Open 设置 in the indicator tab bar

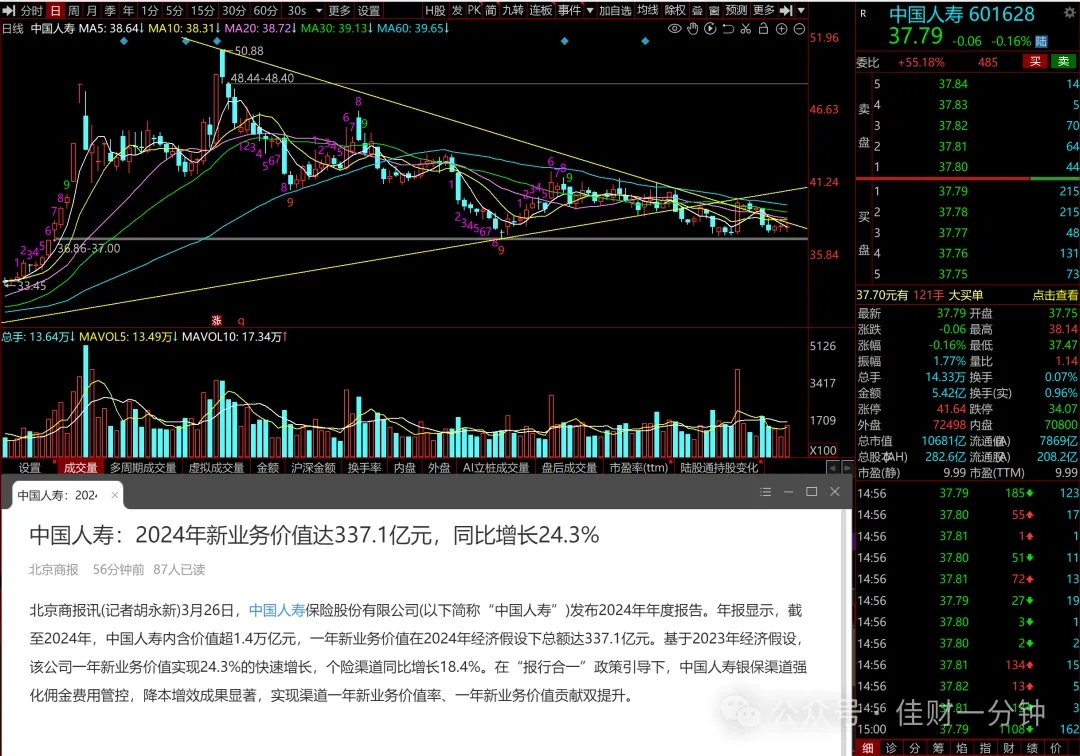pos(30,468)
